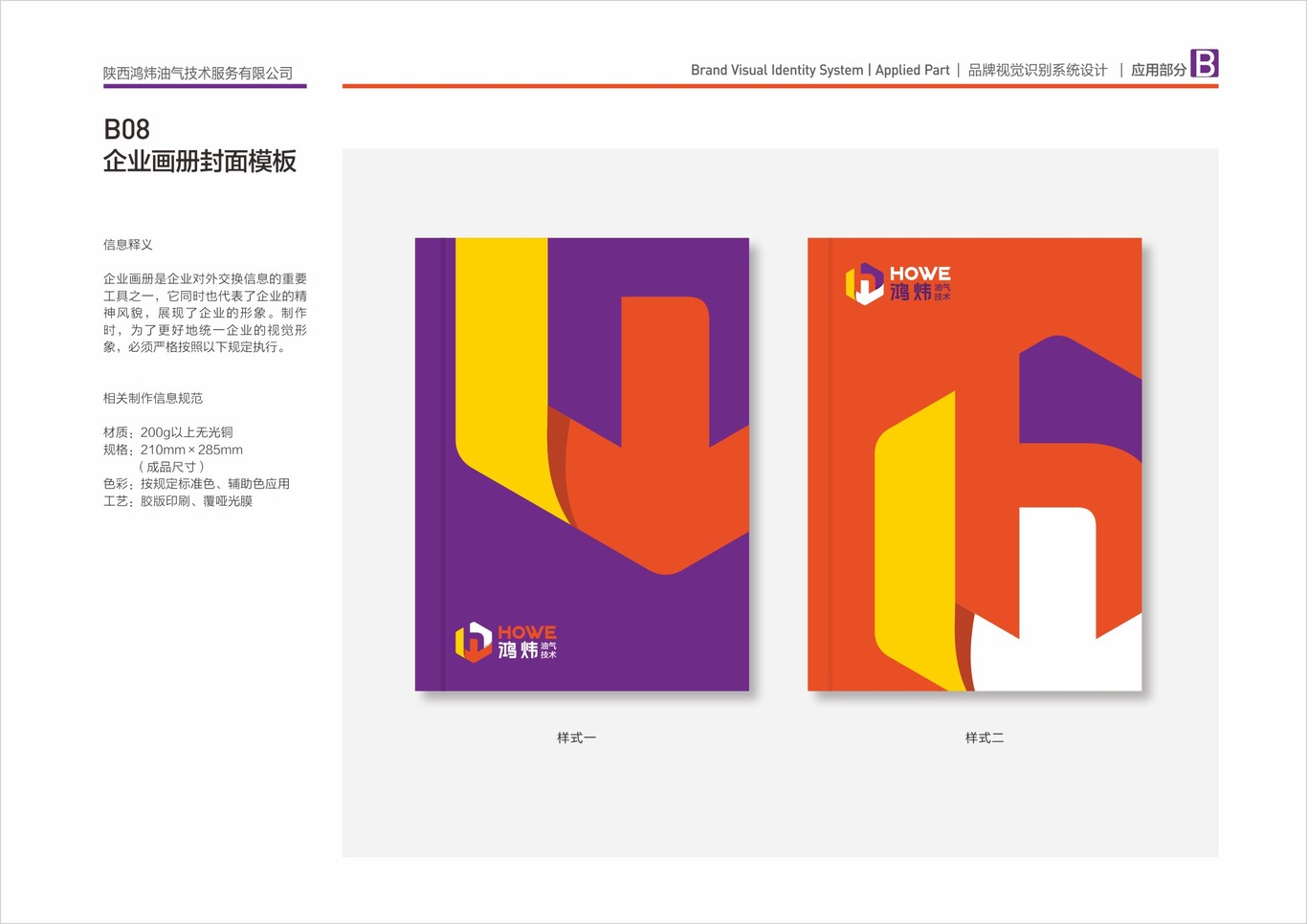This screenshot has height=924, width=1307.
Task: Click header text 品牌视觉识别系统设计
Action: tap(1038, 70)
